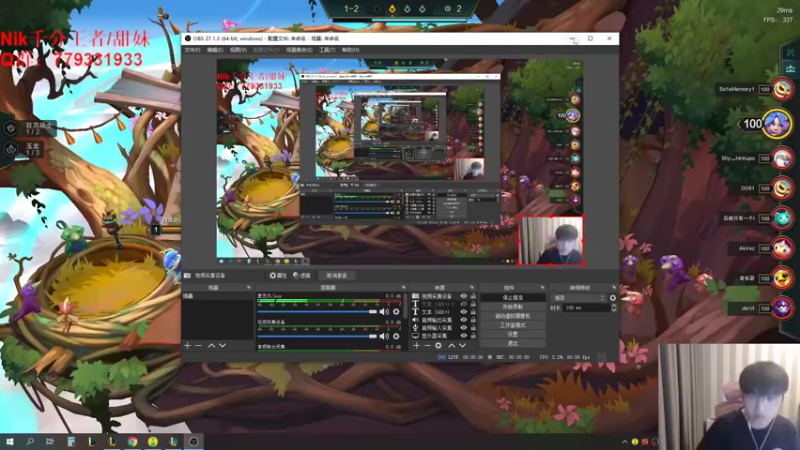Viewport: 800px width, 450px height.
Task: Move source up with the arrow
Action: pos(451,345)
